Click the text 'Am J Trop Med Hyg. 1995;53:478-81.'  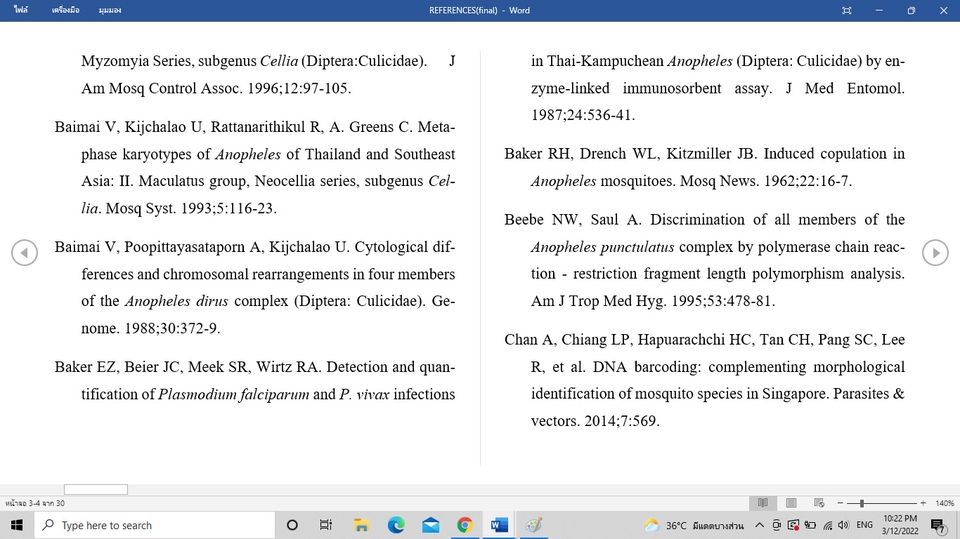tap(653, 301)
